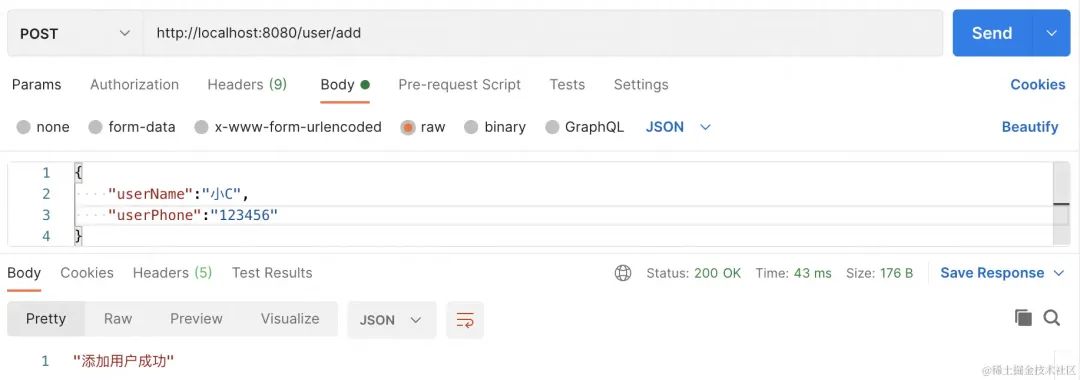
Task: Switch to the Authorization tab
Action: 134,85
